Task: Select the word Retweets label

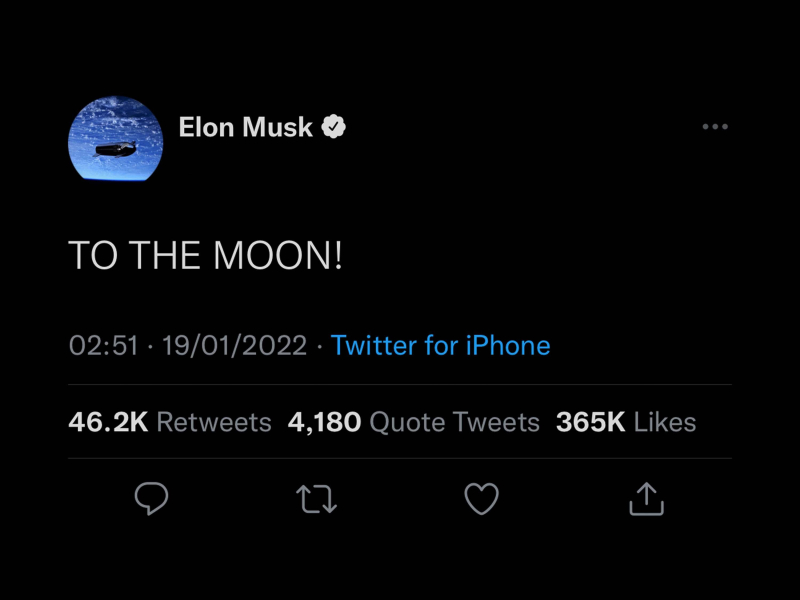Action: pyautogui.click(x=214, y=422)
